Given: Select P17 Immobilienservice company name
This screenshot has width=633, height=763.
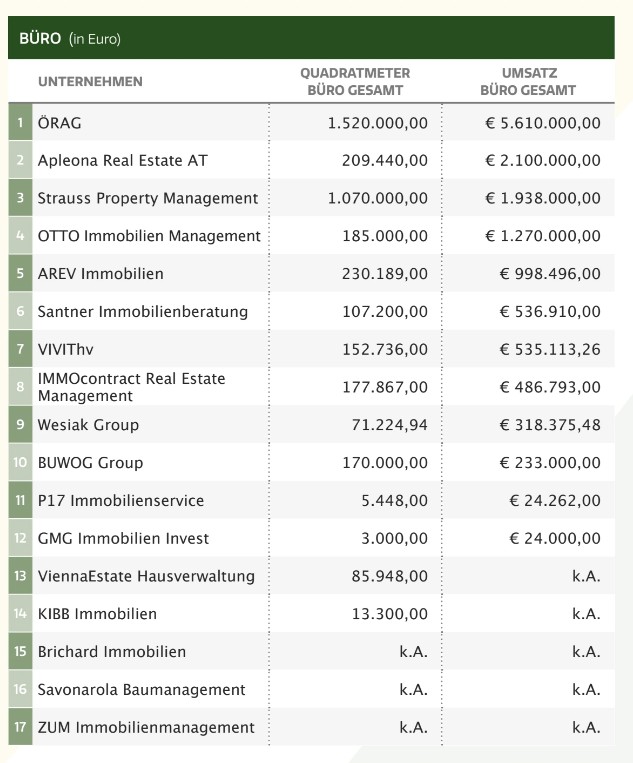Looking at the screenshot, I should (120, 501).
